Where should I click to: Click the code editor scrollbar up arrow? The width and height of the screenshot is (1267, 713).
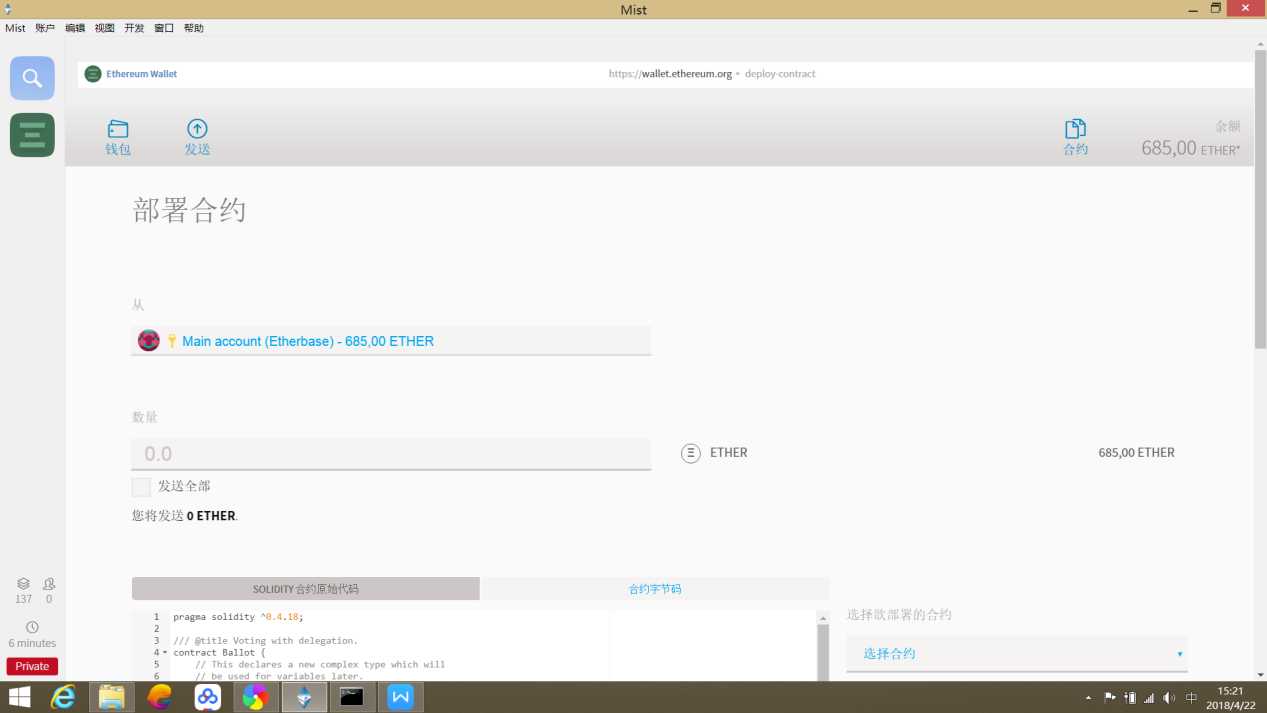[x=824, y=617]
